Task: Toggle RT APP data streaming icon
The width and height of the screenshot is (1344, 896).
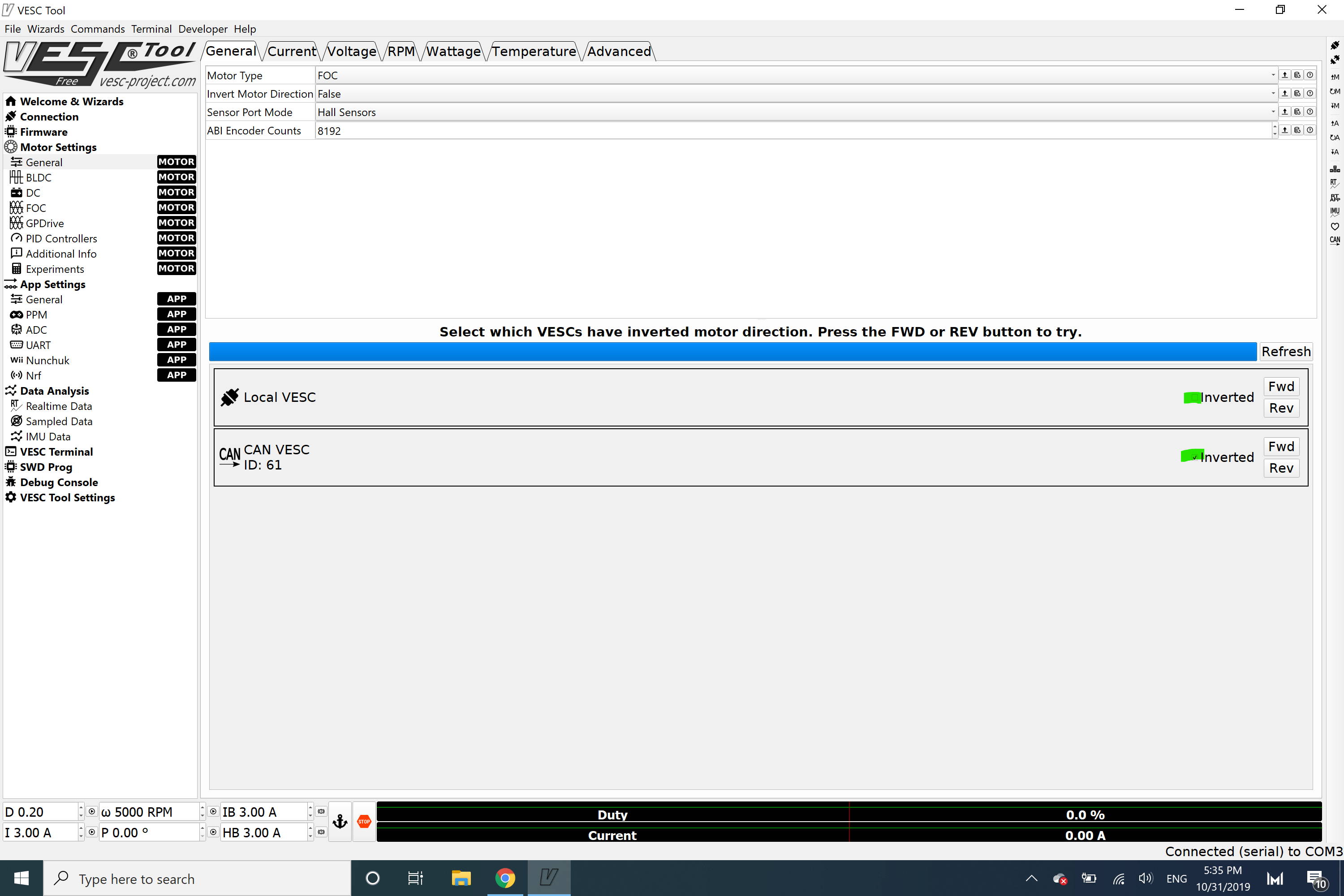Action: (1334, 198)
